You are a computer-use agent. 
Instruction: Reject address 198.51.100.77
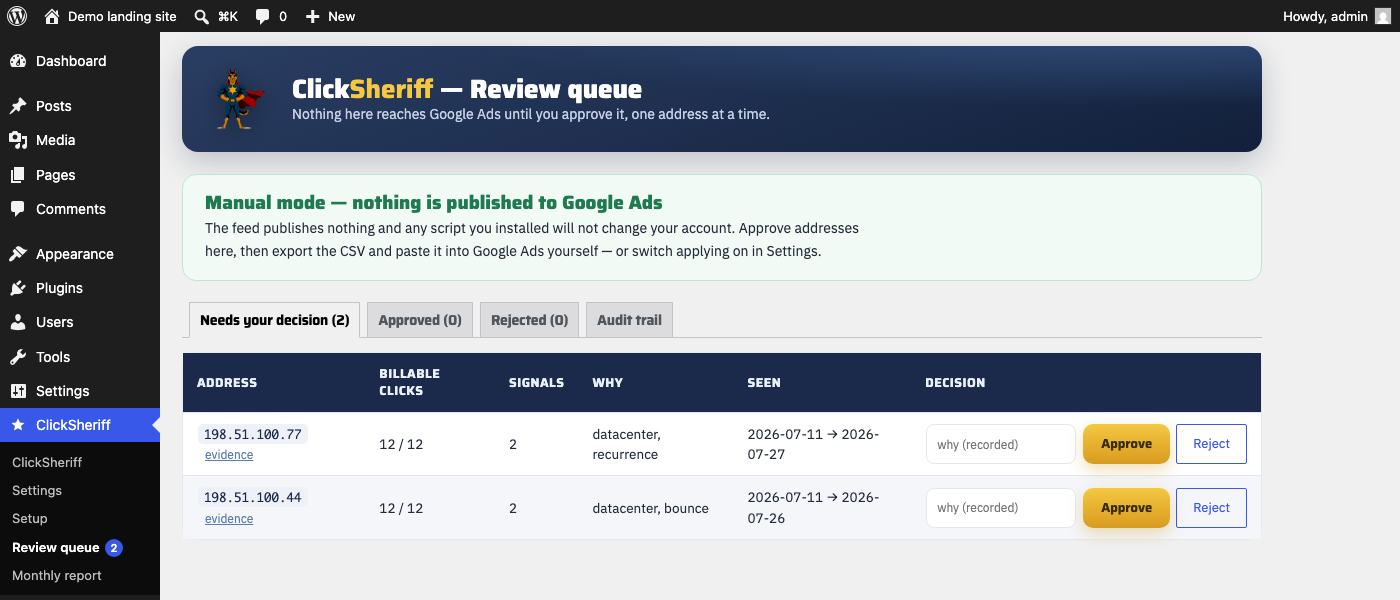1211,444
